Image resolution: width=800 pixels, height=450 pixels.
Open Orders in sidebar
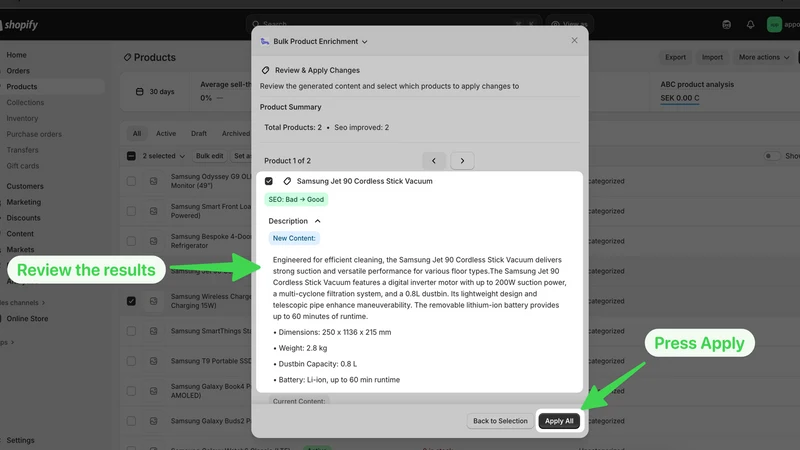pos(18,70)
